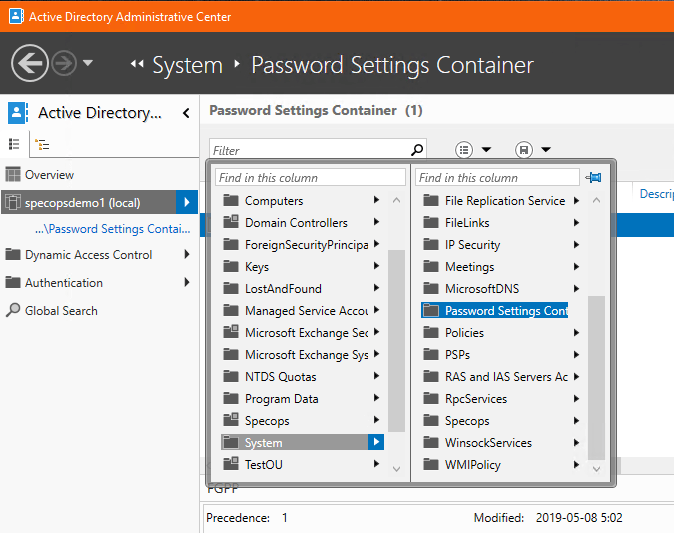Image resolution: width=674 pixels, height=533 pixels.
Task: Pin the column explorer with the pin icon
Action: click(594, 177)
